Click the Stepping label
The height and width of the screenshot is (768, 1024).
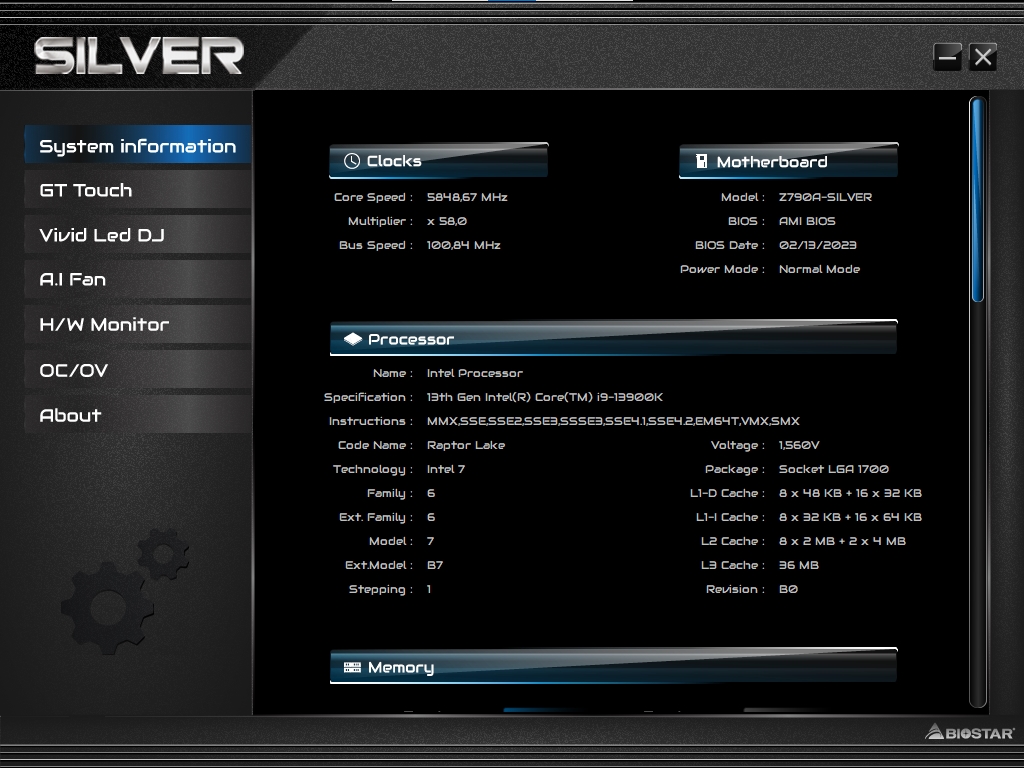[380, 590]
